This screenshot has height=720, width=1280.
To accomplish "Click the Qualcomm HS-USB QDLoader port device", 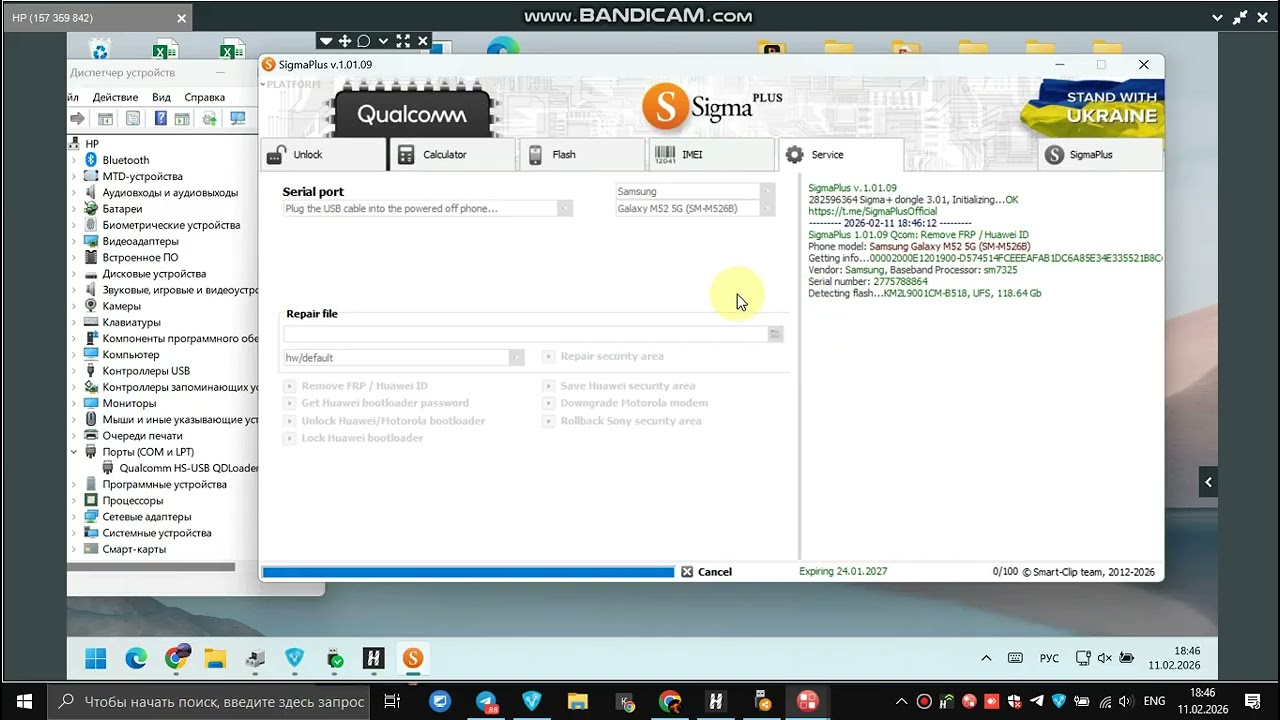I will pos(188,468).
